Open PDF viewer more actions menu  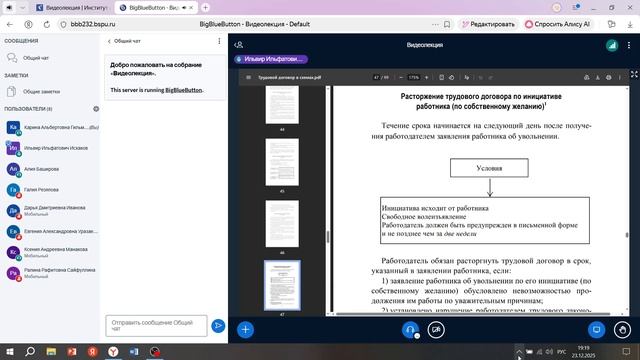(620, 77)
